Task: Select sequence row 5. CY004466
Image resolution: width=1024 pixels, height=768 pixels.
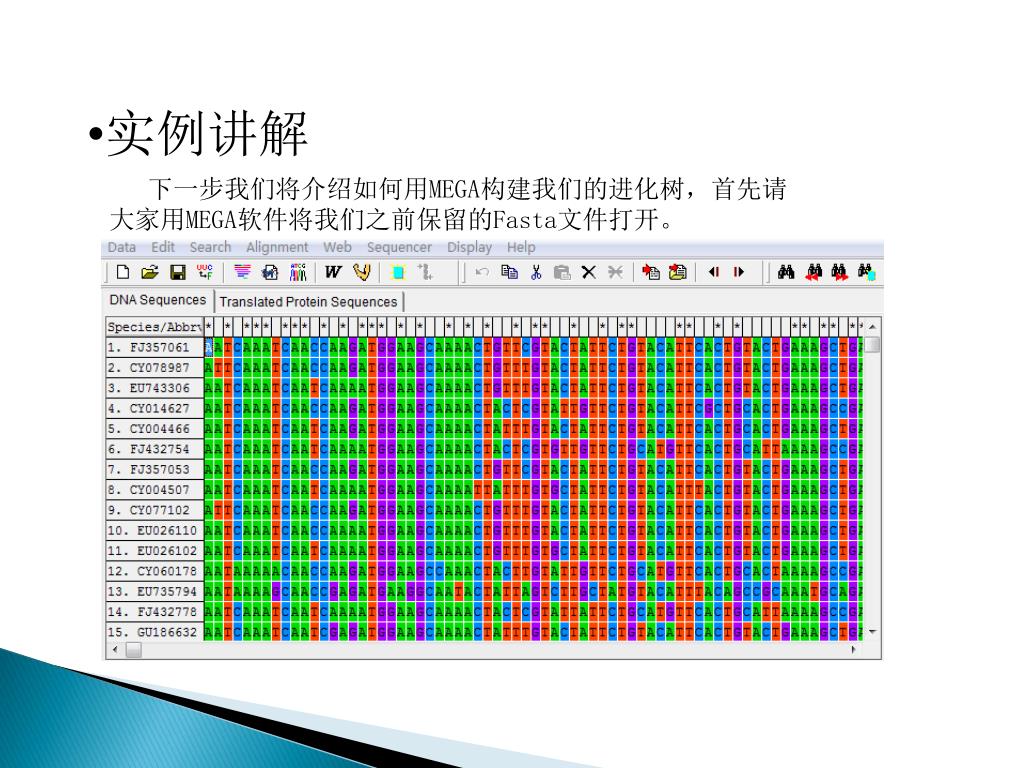Action: coord(155,428)
